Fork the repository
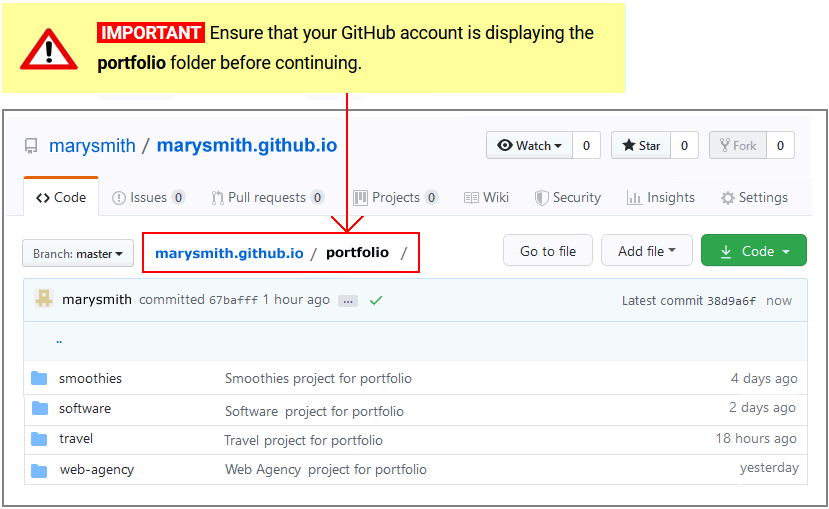 (738, 146)
